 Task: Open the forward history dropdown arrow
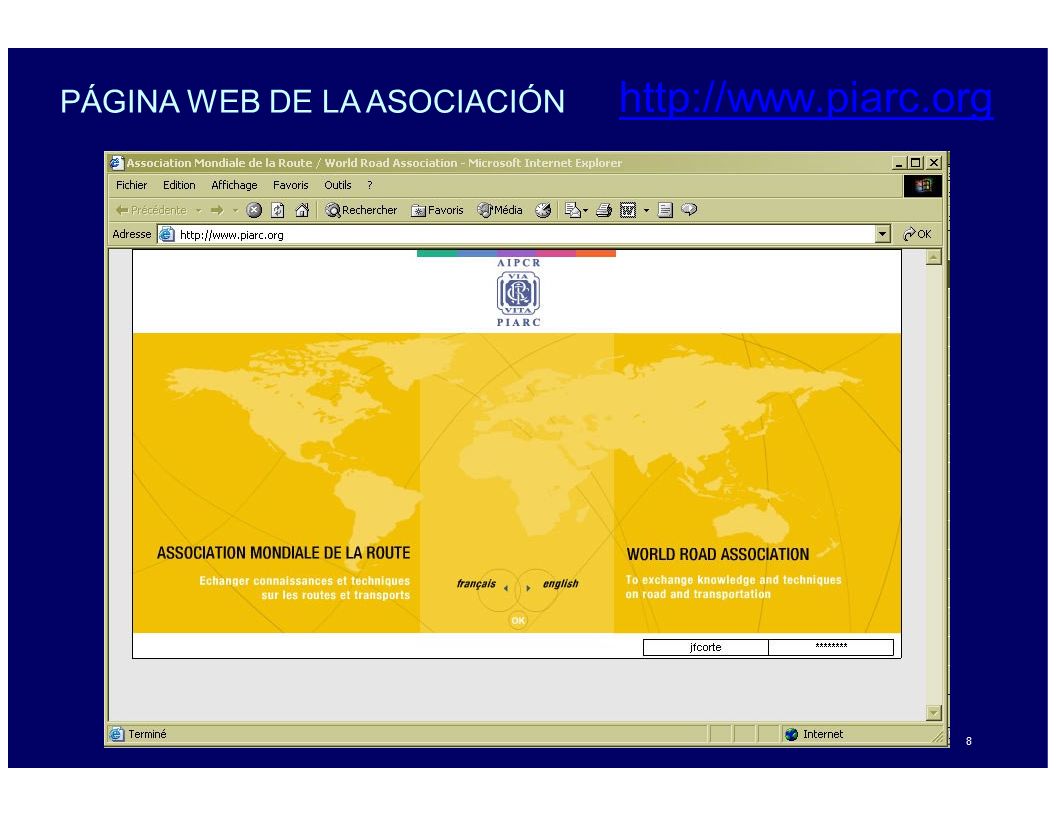click(x=235, y=210)
